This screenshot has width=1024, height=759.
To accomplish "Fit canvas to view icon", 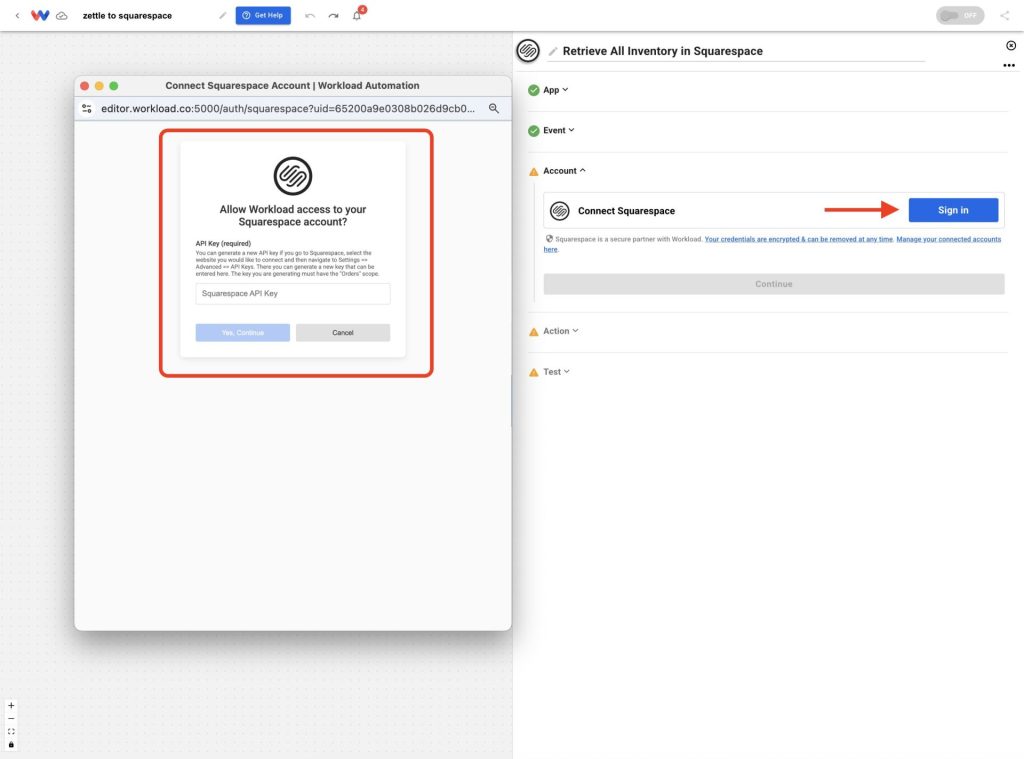I will point(11,732).
